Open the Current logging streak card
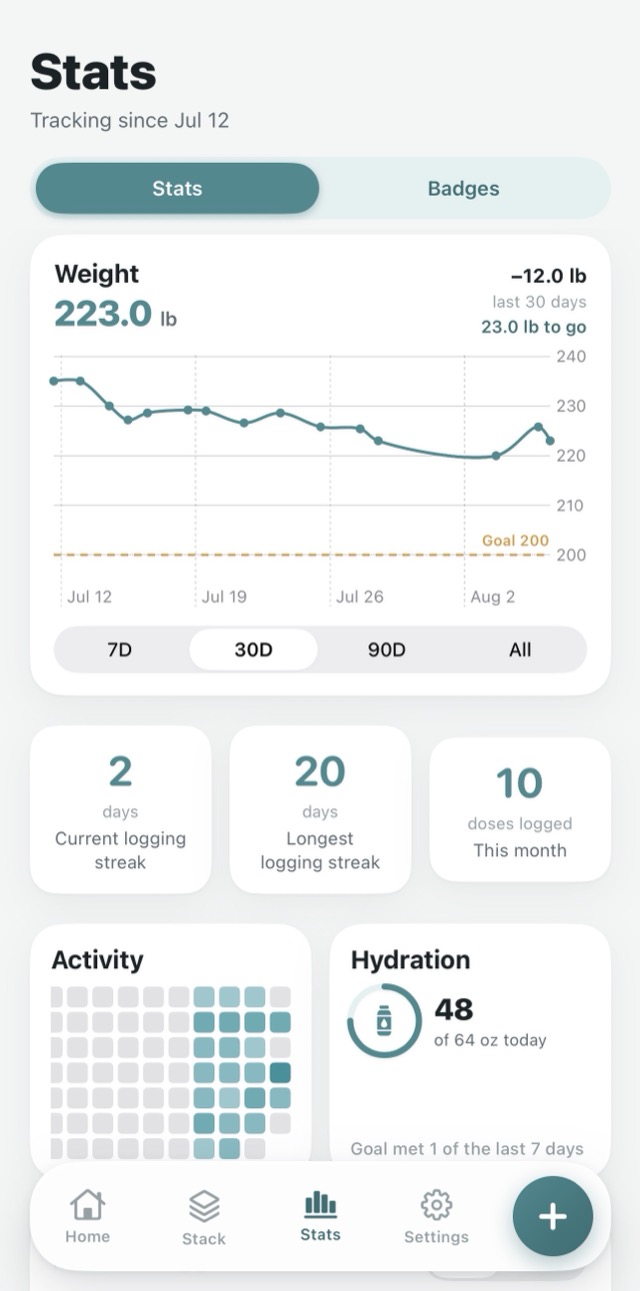Screen dimensions: 640x1291 tap(120, 809)
